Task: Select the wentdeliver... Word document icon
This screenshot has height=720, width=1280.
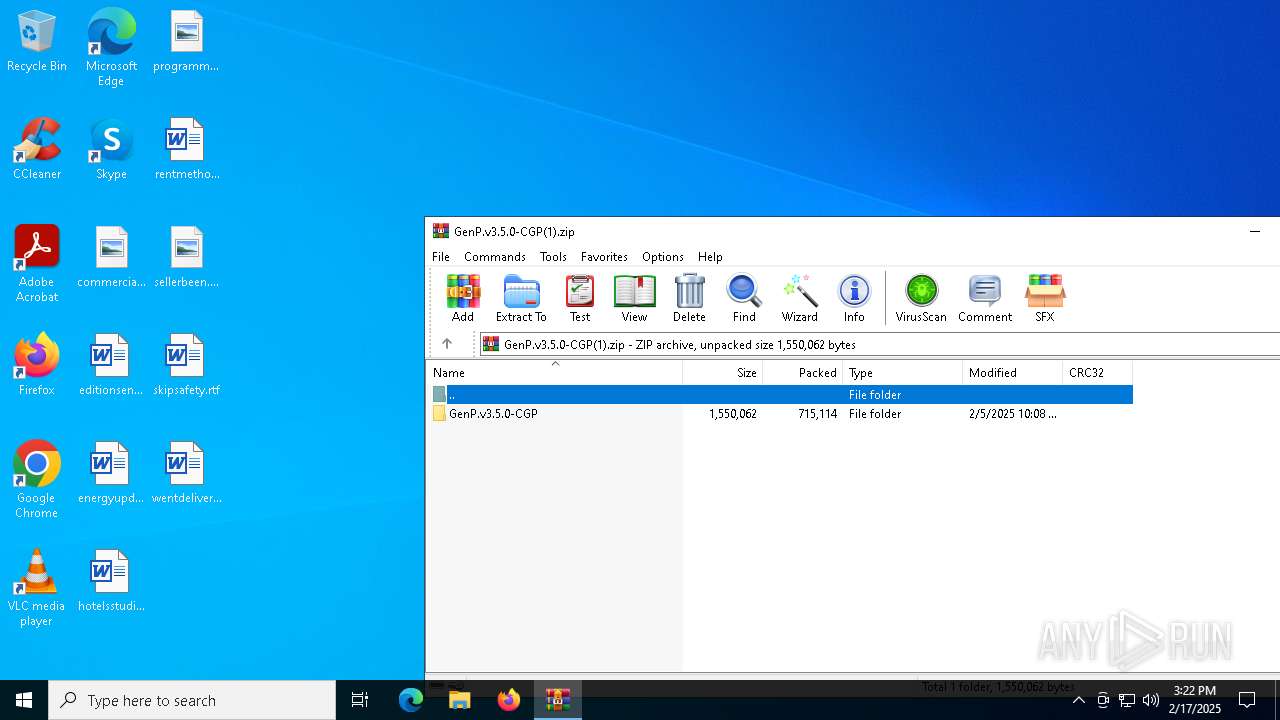Action: click(x=186, y=473)
